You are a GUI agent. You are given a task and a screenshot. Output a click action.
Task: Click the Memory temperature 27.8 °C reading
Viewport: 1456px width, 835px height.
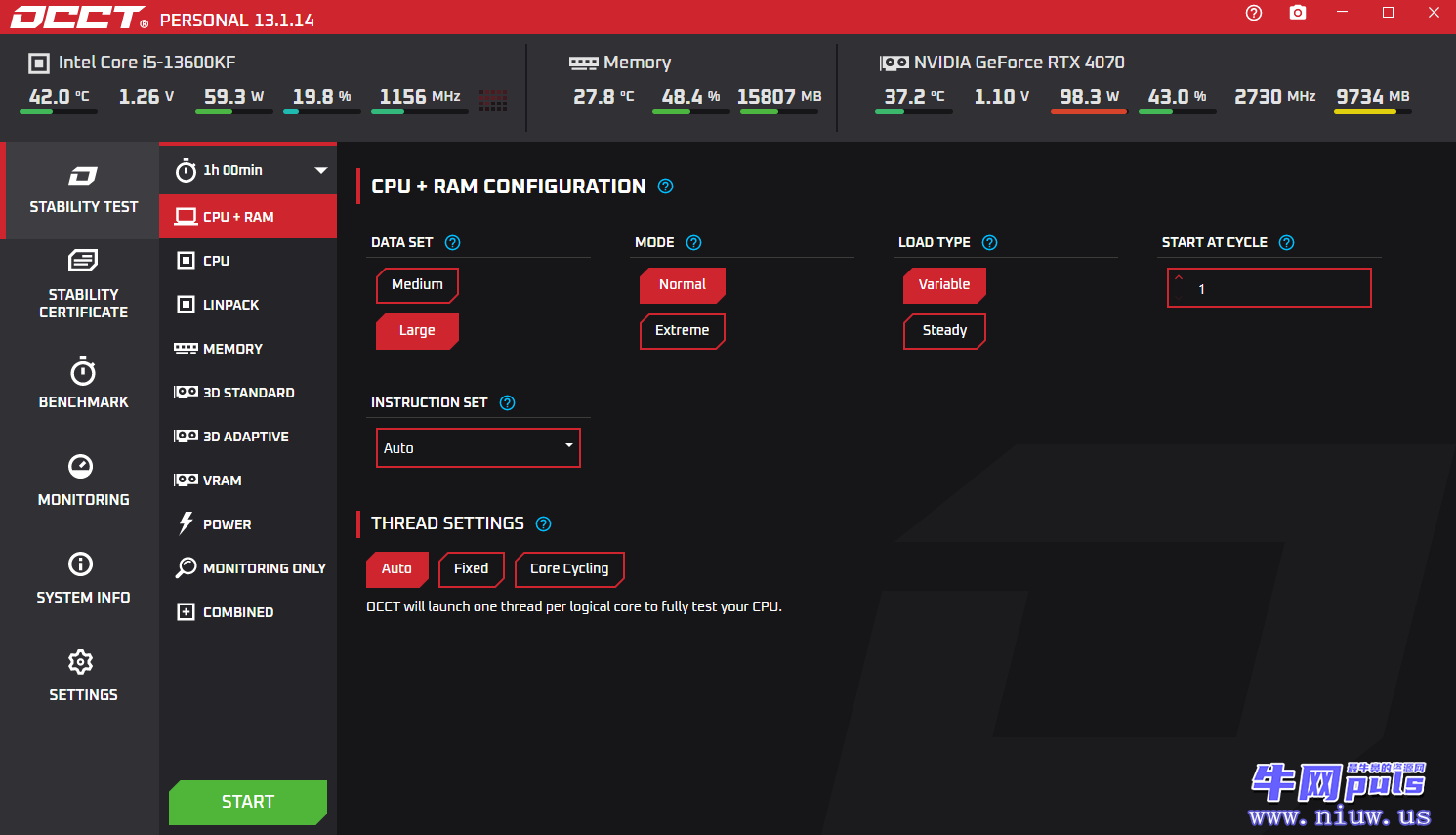pos(603,97)
